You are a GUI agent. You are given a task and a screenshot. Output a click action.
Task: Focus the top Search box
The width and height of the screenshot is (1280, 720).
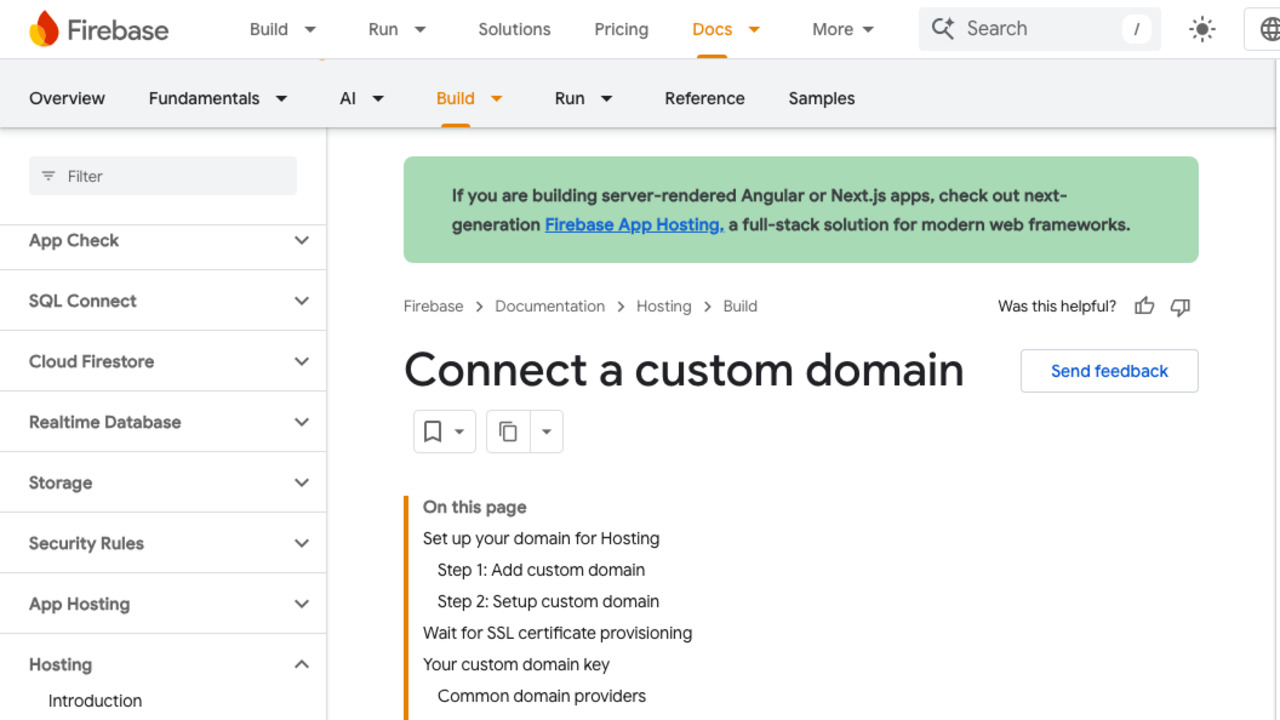(x=1040, y=29)
